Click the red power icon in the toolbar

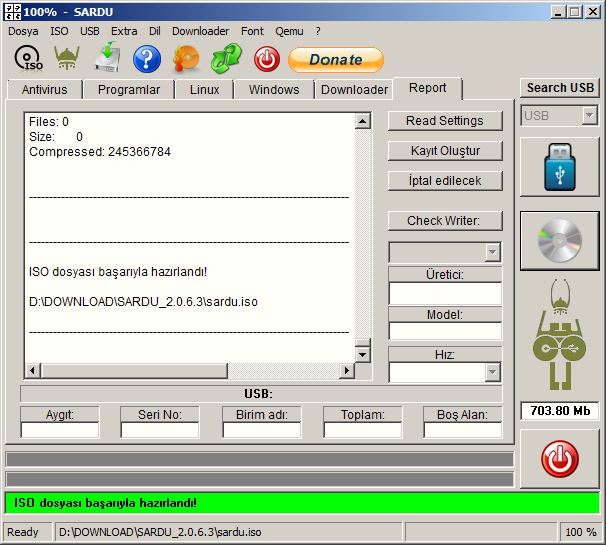click(x=267, y=60)
